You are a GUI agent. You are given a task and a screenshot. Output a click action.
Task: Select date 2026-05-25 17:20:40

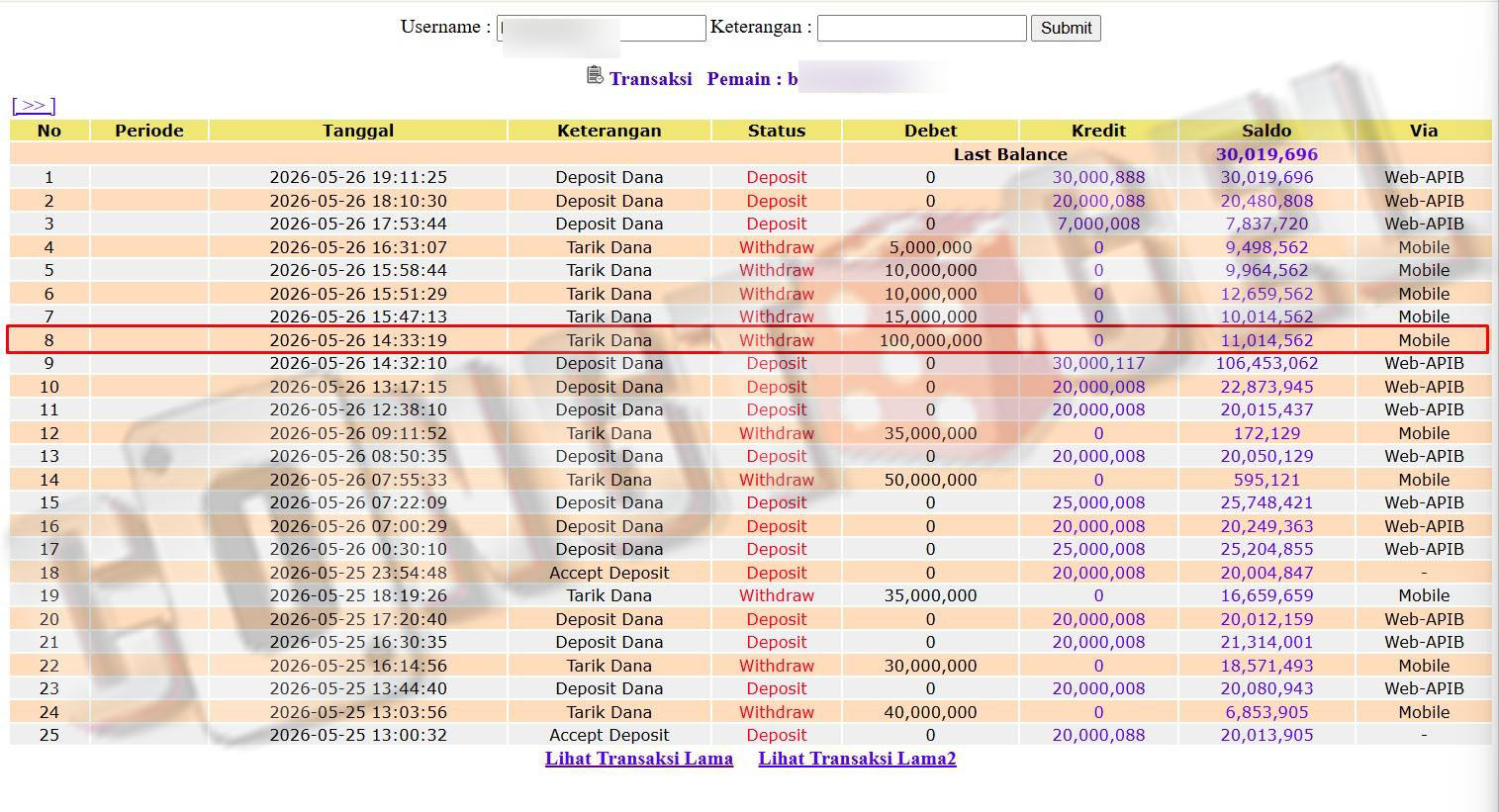(358, 619)
